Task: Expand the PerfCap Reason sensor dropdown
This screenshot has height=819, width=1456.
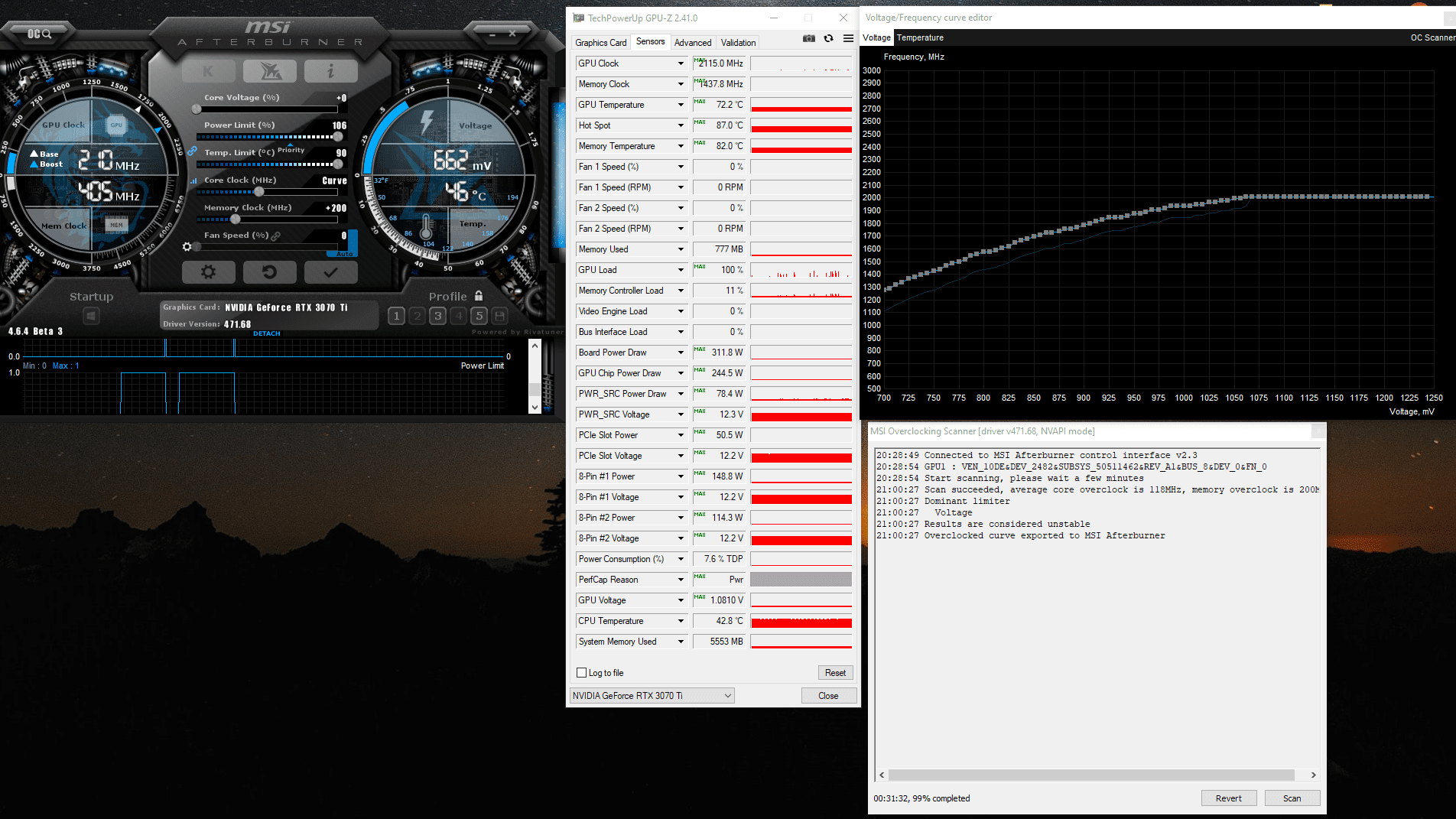Action: 681,580
